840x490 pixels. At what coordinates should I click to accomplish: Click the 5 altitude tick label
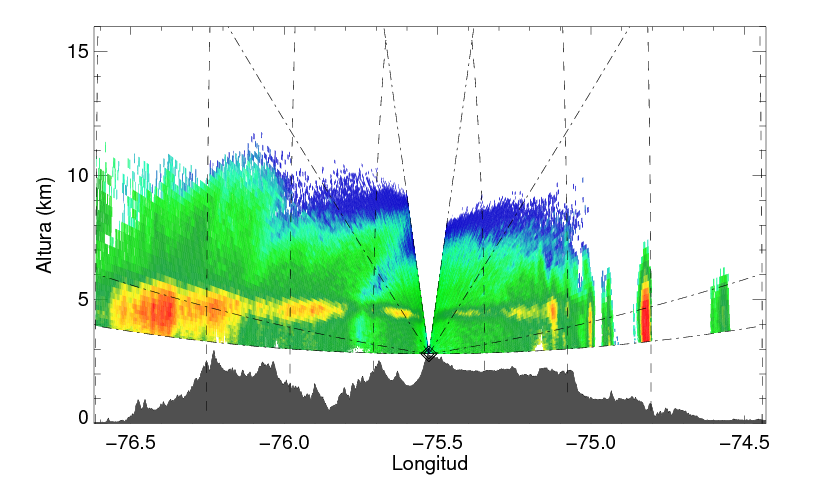(82, 299)
